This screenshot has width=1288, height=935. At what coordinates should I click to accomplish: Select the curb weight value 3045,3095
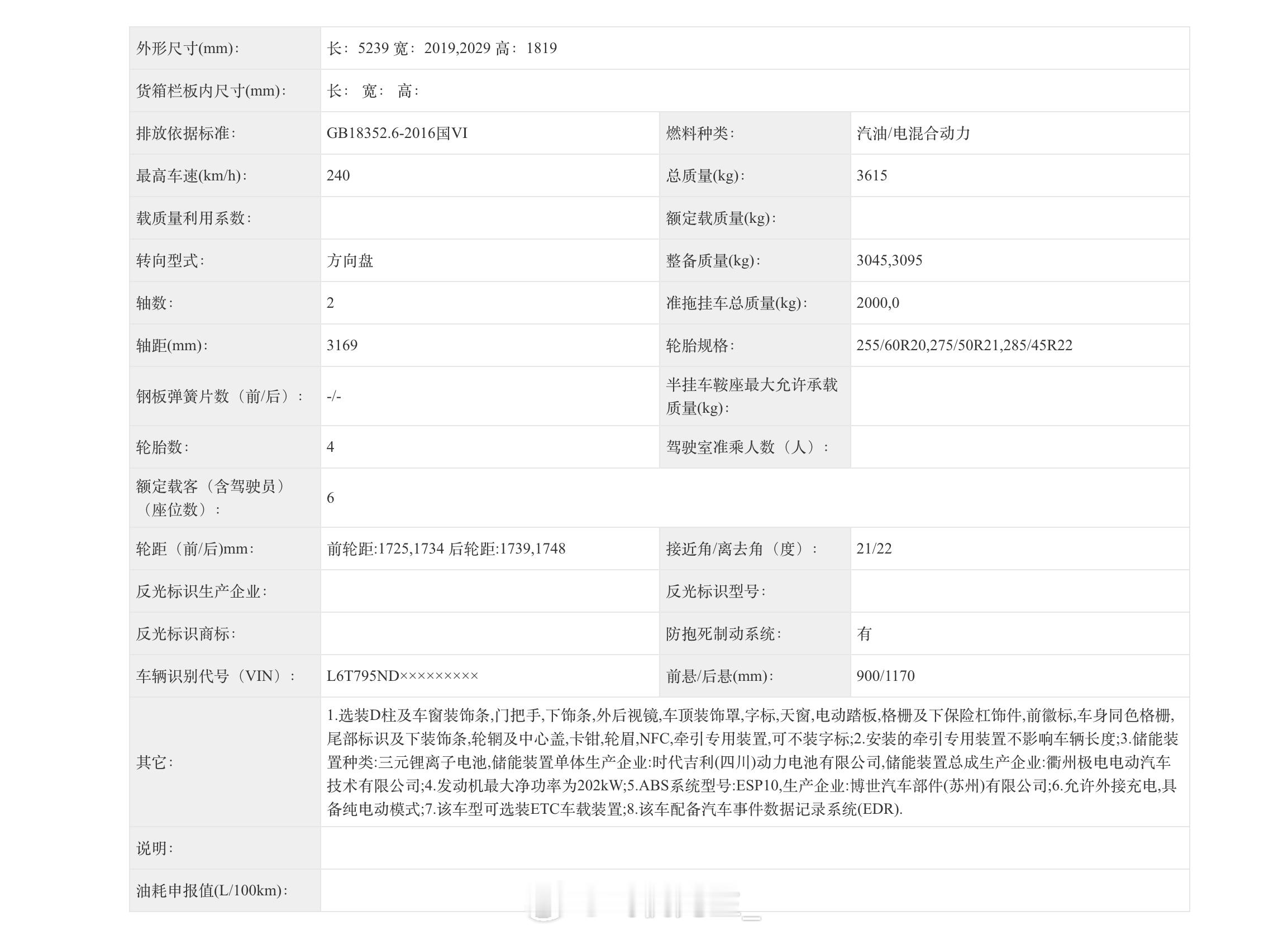click(889, 261)
